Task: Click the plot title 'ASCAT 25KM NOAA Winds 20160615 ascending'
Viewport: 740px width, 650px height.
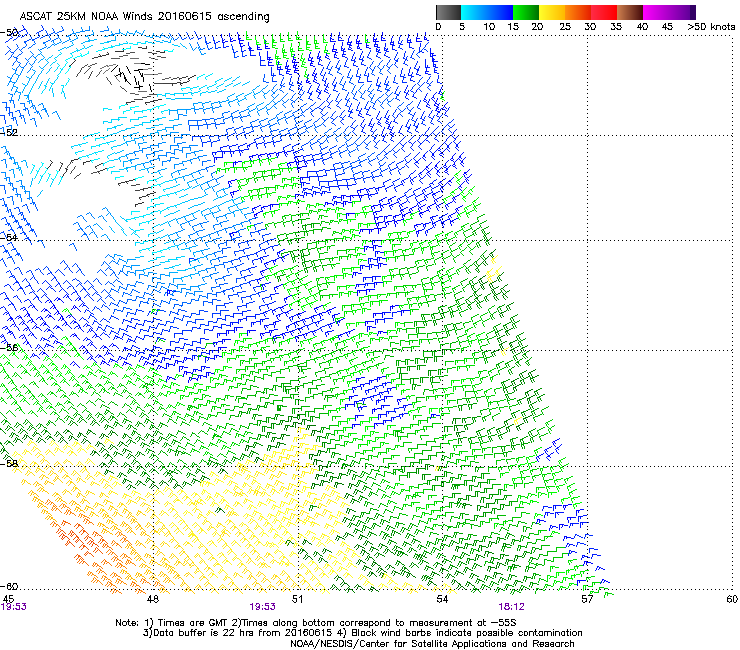Action: (144, 17)
